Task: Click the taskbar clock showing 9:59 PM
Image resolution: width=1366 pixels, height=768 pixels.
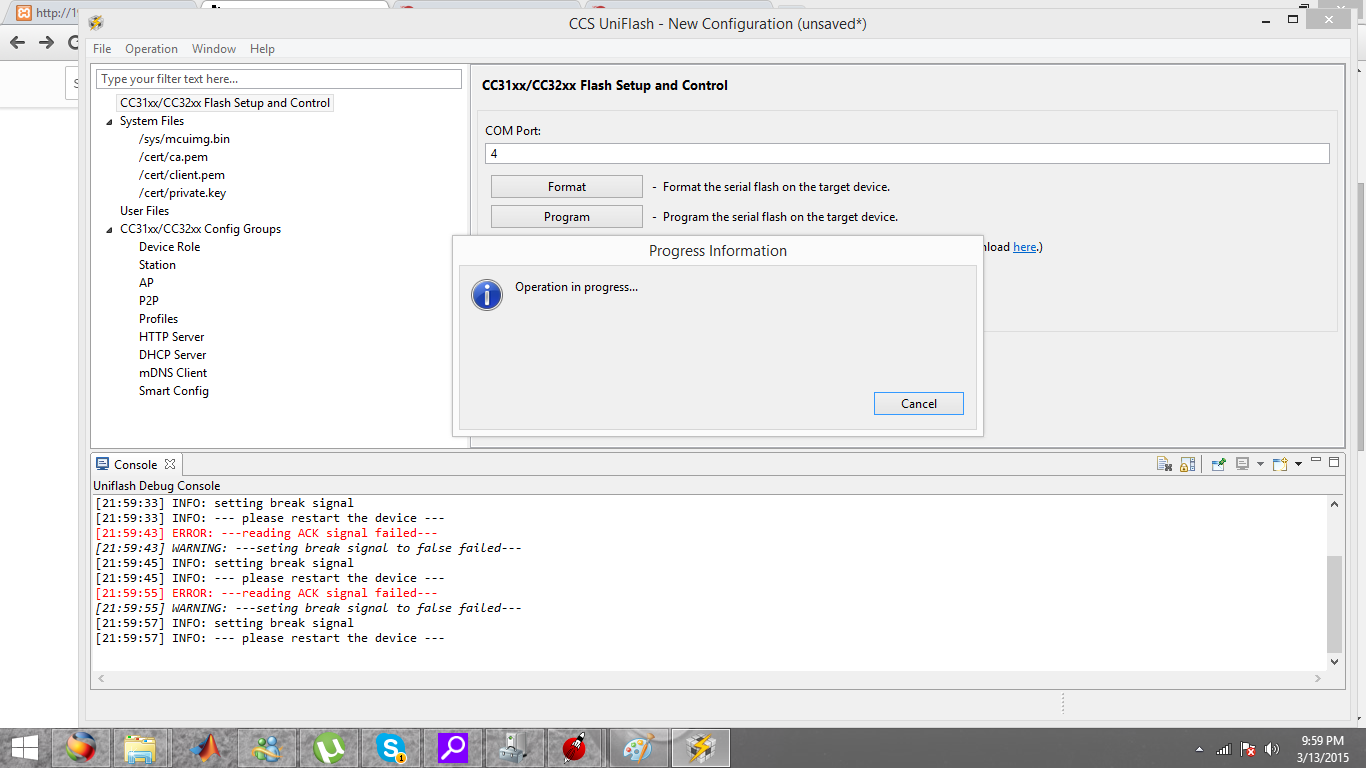Action: (x=1322, y=748)
